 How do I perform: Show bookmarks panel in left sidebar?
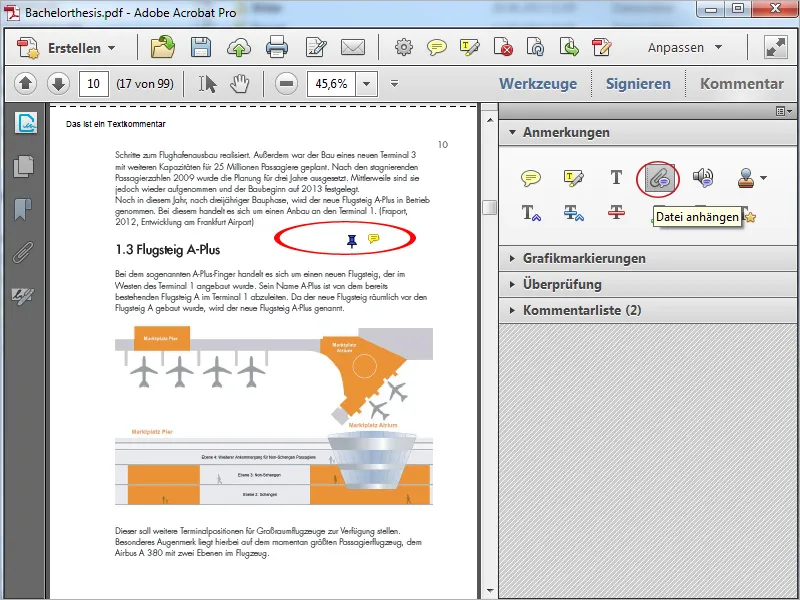click(22, 209)
